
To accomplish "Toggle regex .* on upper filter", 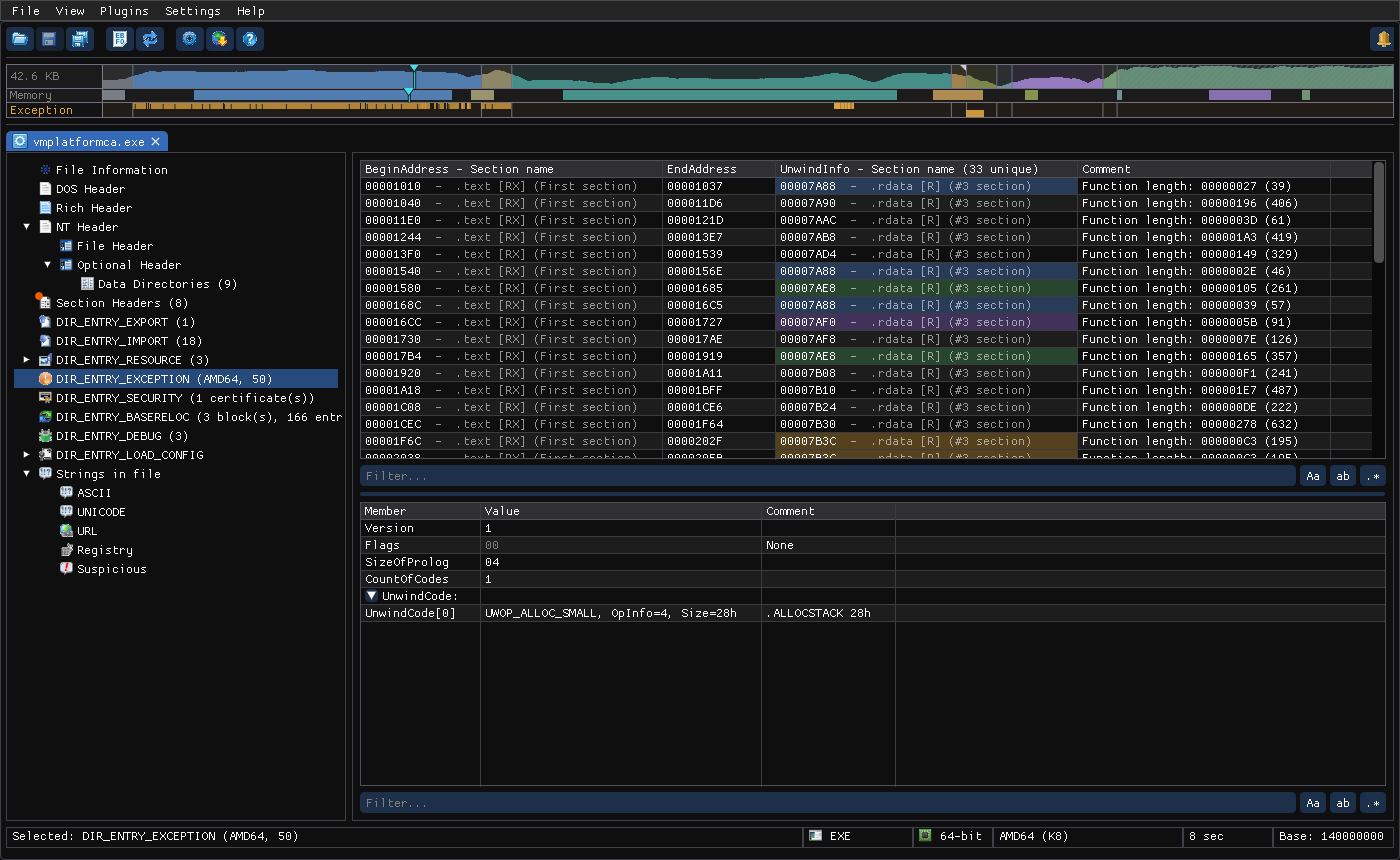I will pyautogui.click(x=1373, y=476).
